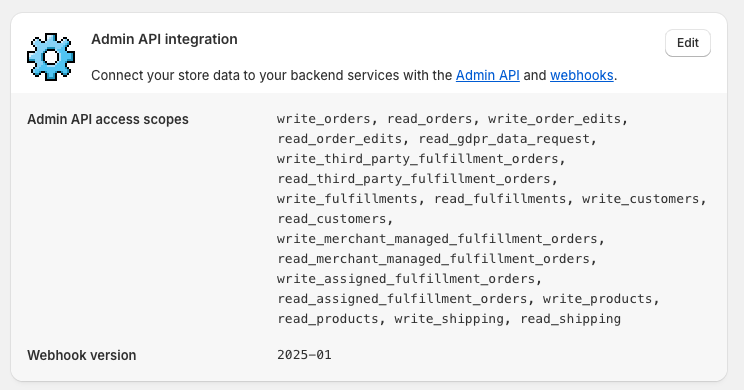The image size is (744, 390).
Task: Click write_merchant_managed_fulfillment_orders scope
Action: click(x=437, y=238)
